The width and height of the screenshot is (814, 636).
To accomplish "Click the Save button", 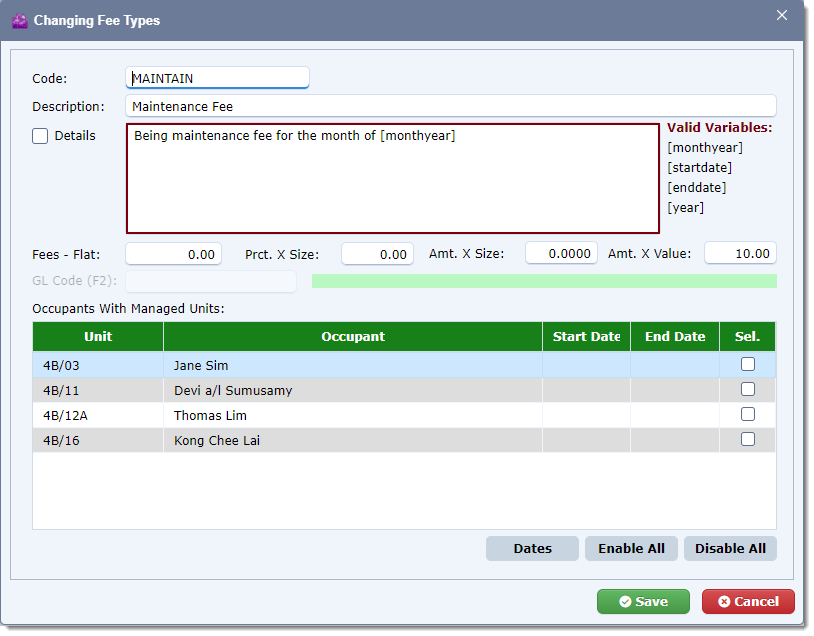I will [x=643, y=601].
